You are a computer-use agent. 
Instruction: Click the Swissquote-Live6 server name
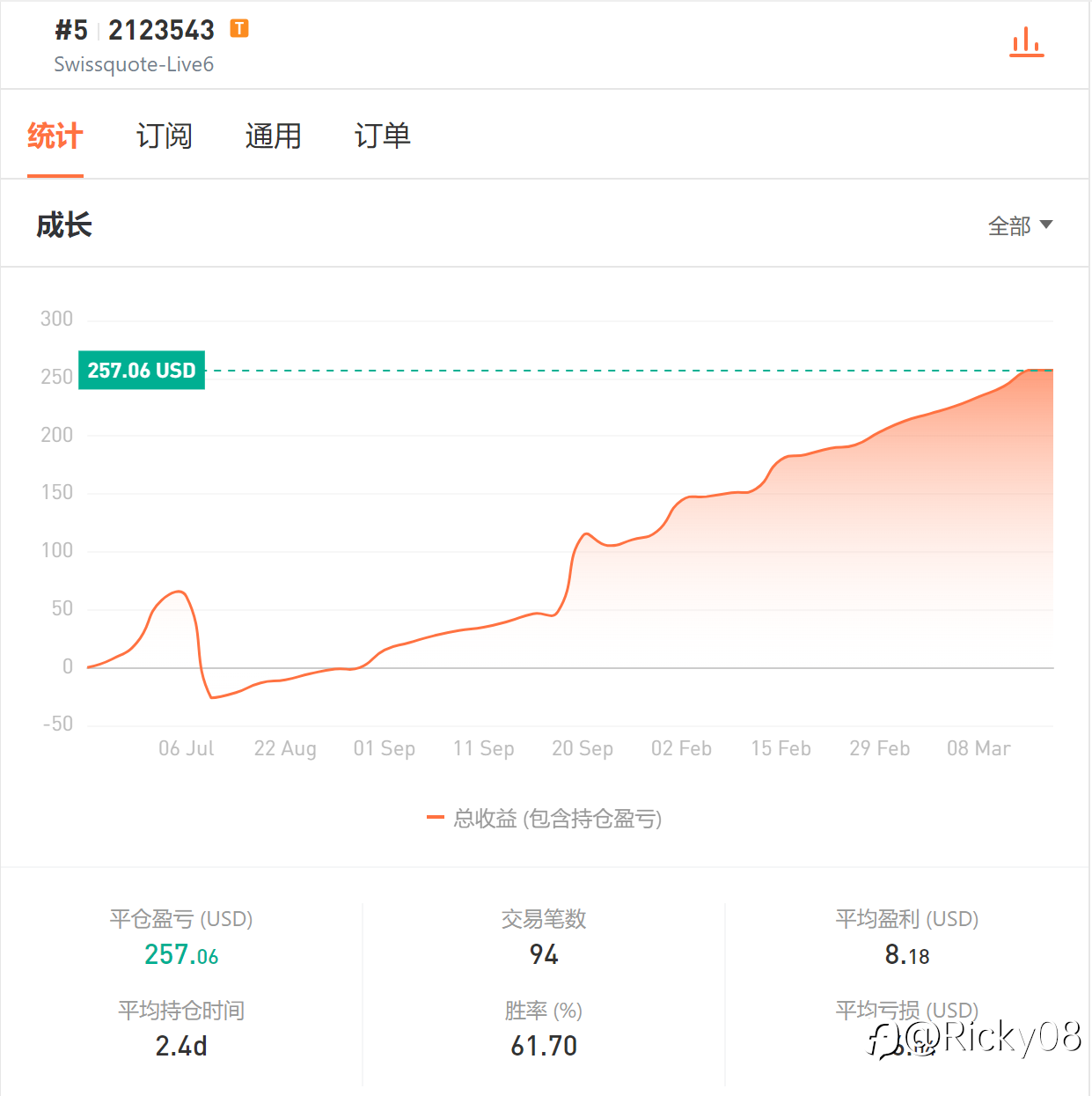[x=134, y=64]
